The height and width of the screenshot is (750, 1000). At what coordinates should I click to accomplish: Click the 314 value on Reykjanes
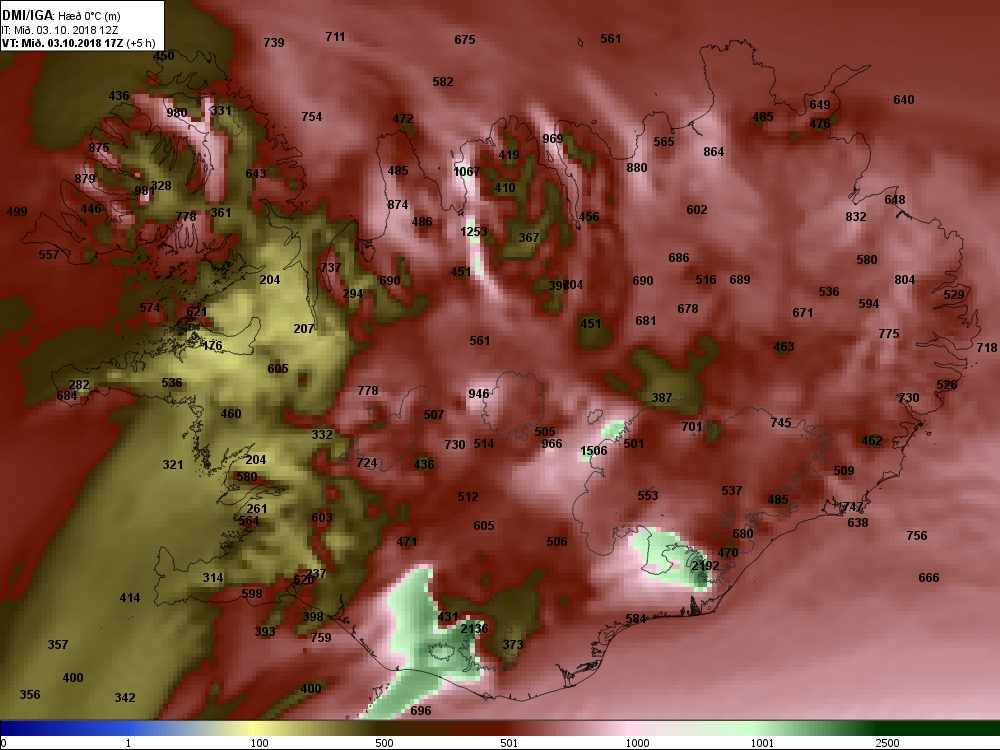pyautogui.click(x=213, y=578)
